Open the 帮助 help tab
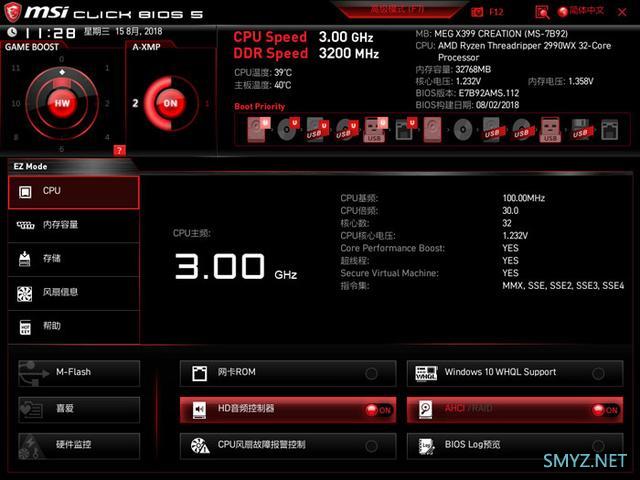This screenshot has height=480, width=640. [73, 327]
